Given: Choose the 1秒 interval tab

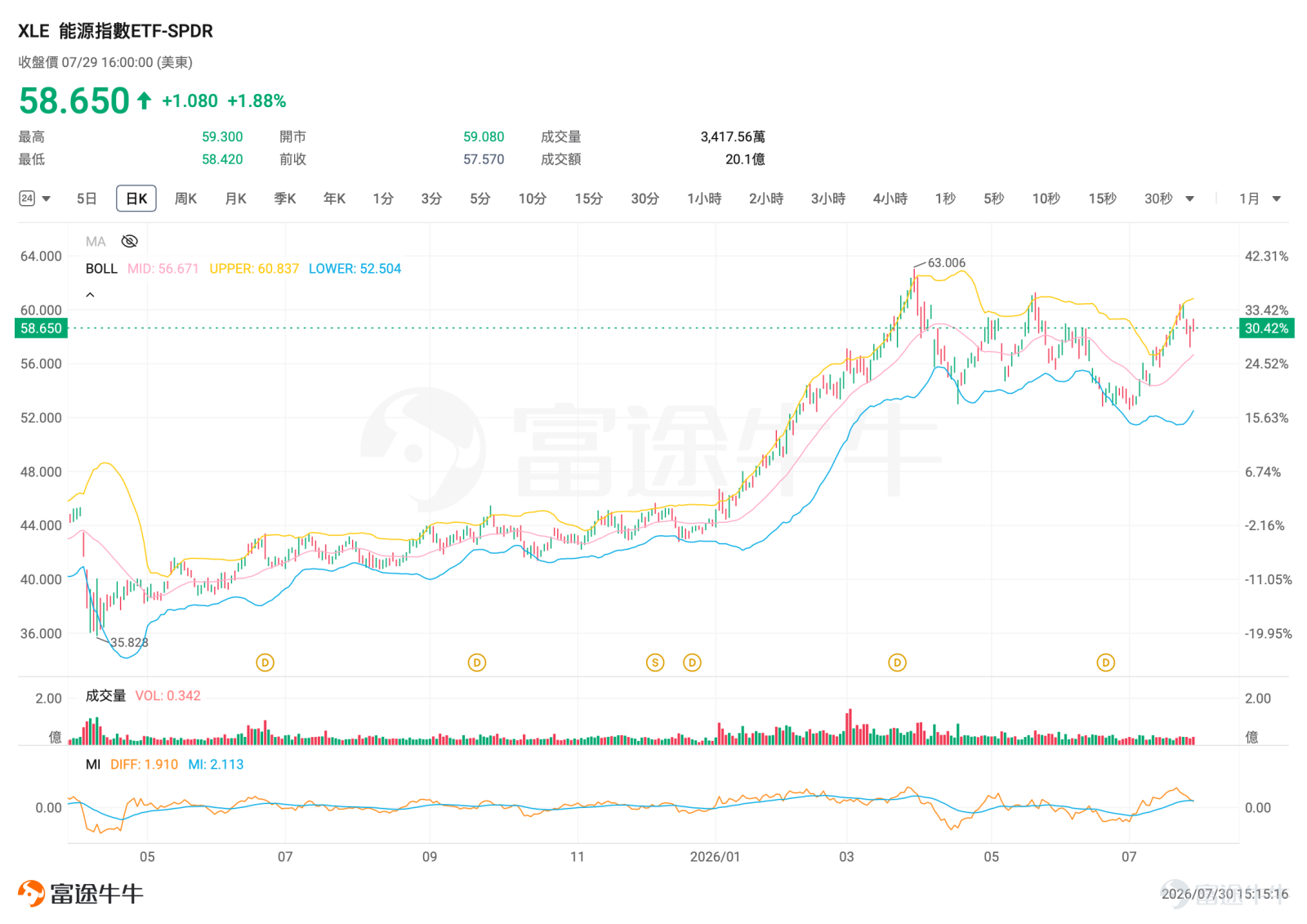Looking at the screenshot, I should [945, 199].
